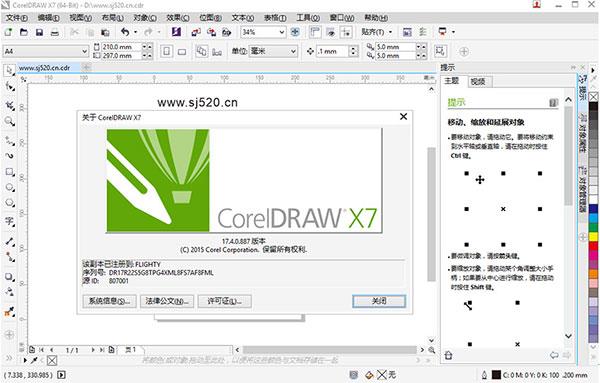Open the Options icon in standard toolbar
Screen dimensions: 600x383
[x=423, y=32]
